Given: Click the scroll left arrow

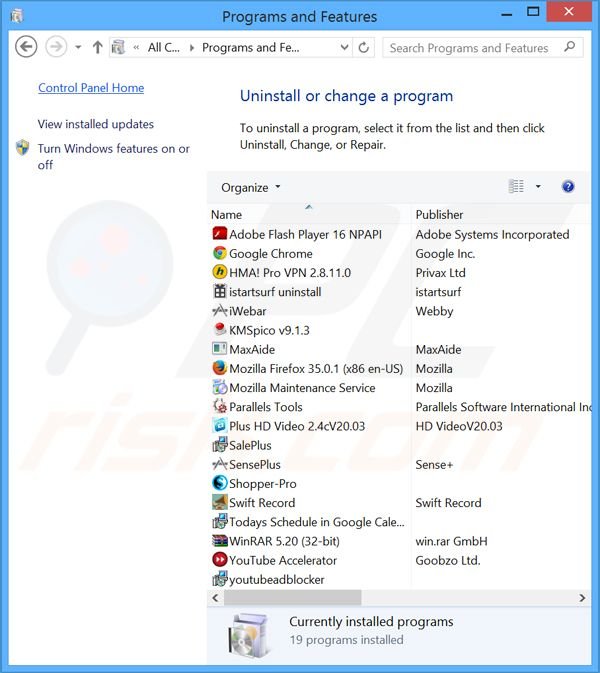Looking at the screenshot, I should (215, 597).
